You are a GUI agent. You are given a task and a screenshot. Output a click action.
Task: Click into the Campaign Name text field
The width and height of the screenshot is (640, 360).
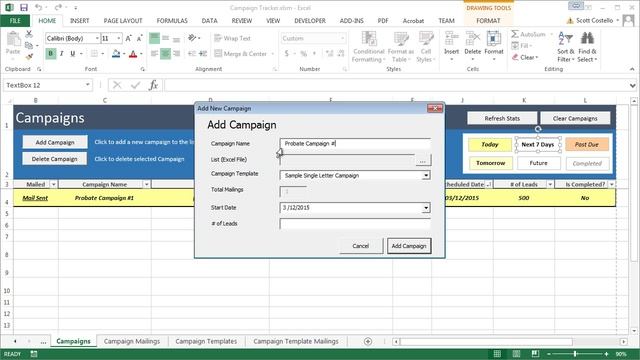(x=355, y=144)
